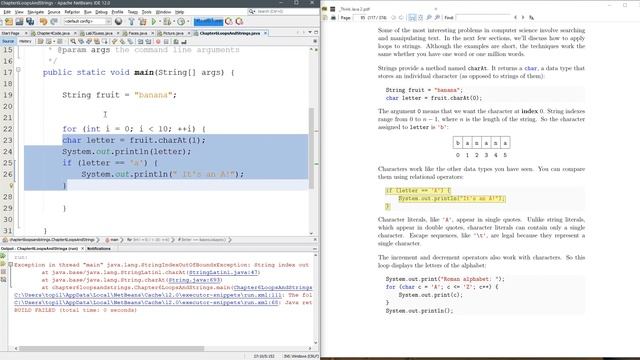Switch to the Picture.java tab
Viewport: 640px width, 360px height.
point(173,33)
